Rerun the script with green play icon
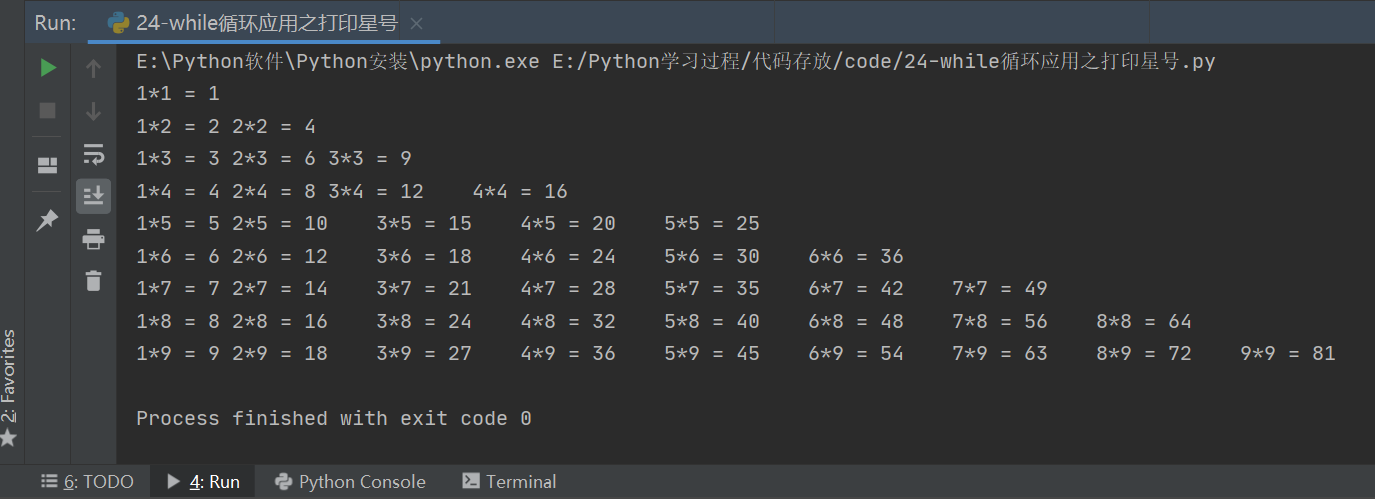The image size is (1375, 499). [48, 68]
